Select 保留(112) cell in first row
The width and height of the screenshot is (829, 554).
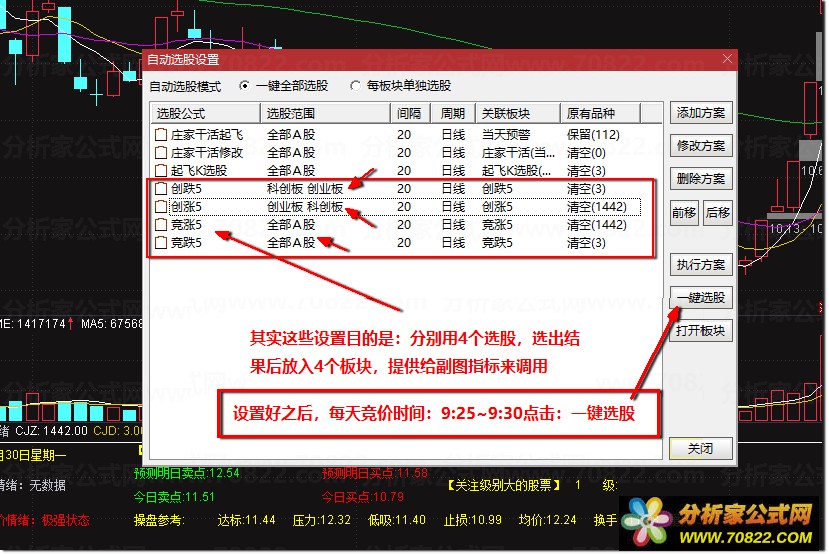click(x=593, y=135)
